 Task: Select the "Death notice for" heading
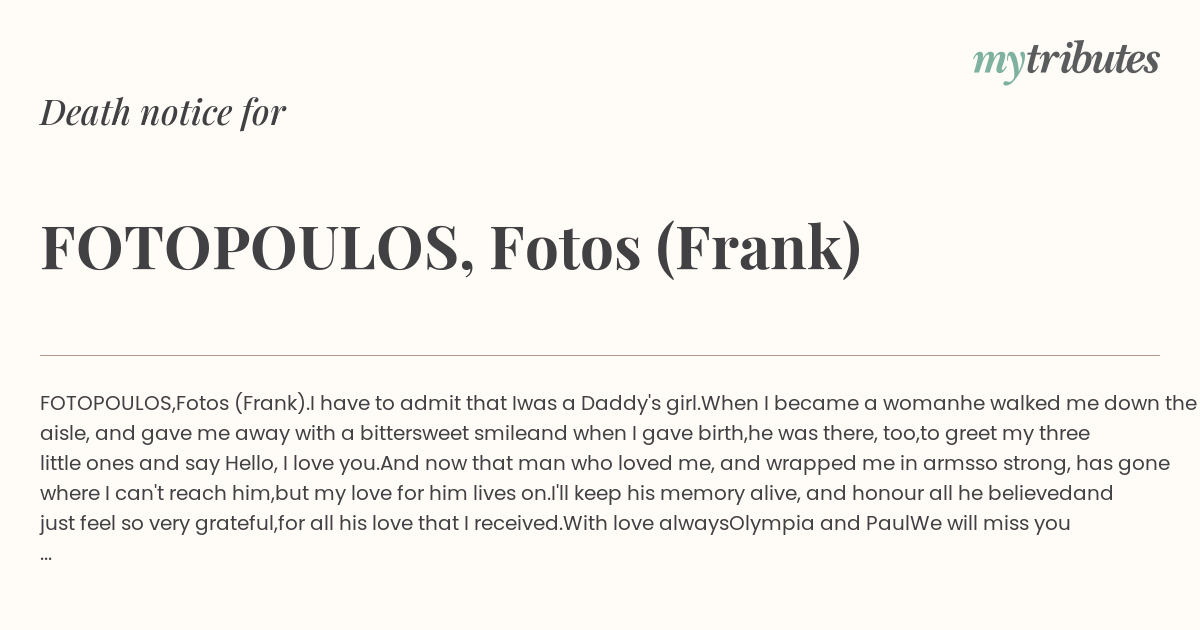click(163, 112)
